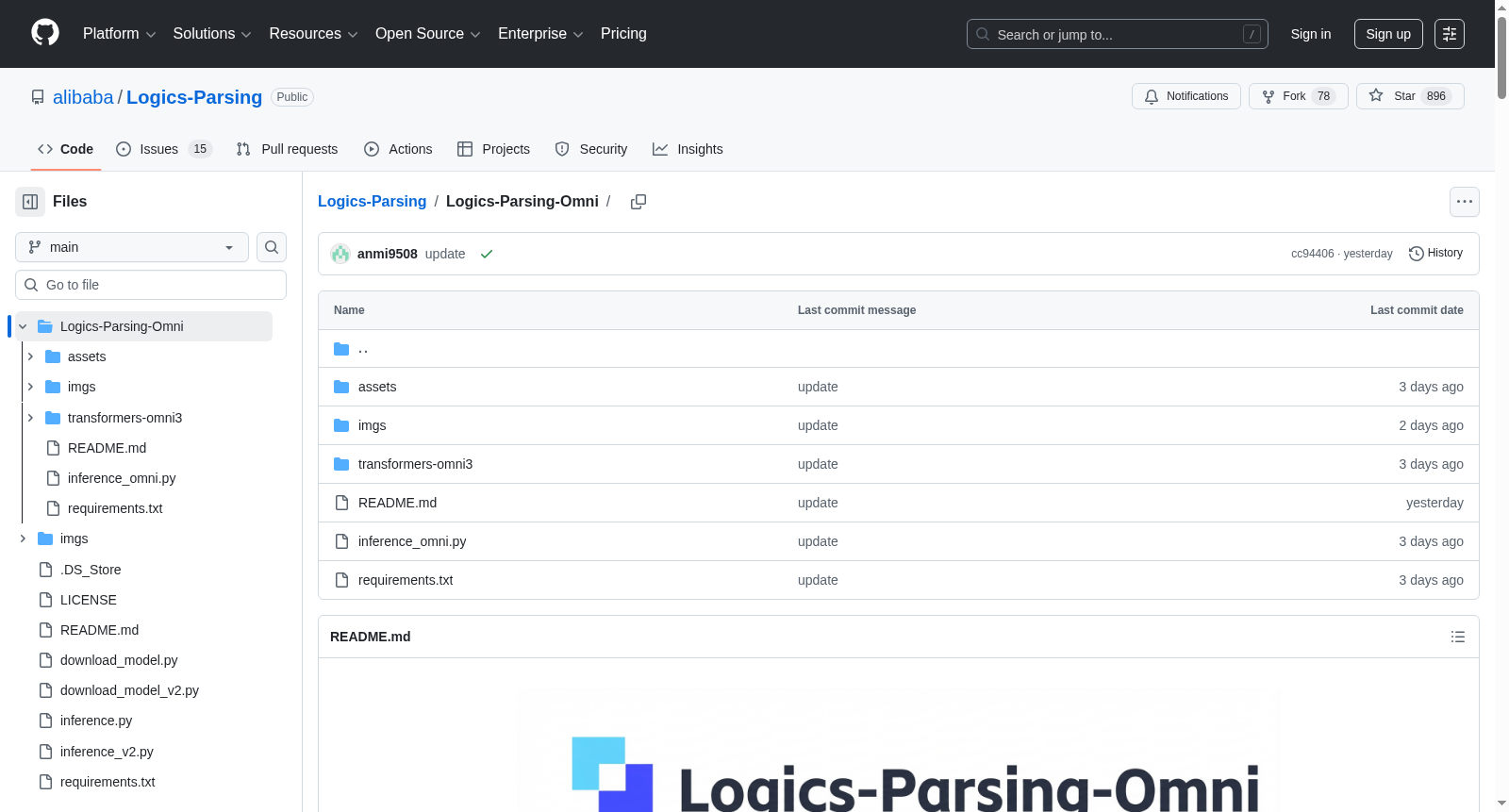Focus the Search or jump to field
Screen dimensions: 1509x812
(1118, 34)
